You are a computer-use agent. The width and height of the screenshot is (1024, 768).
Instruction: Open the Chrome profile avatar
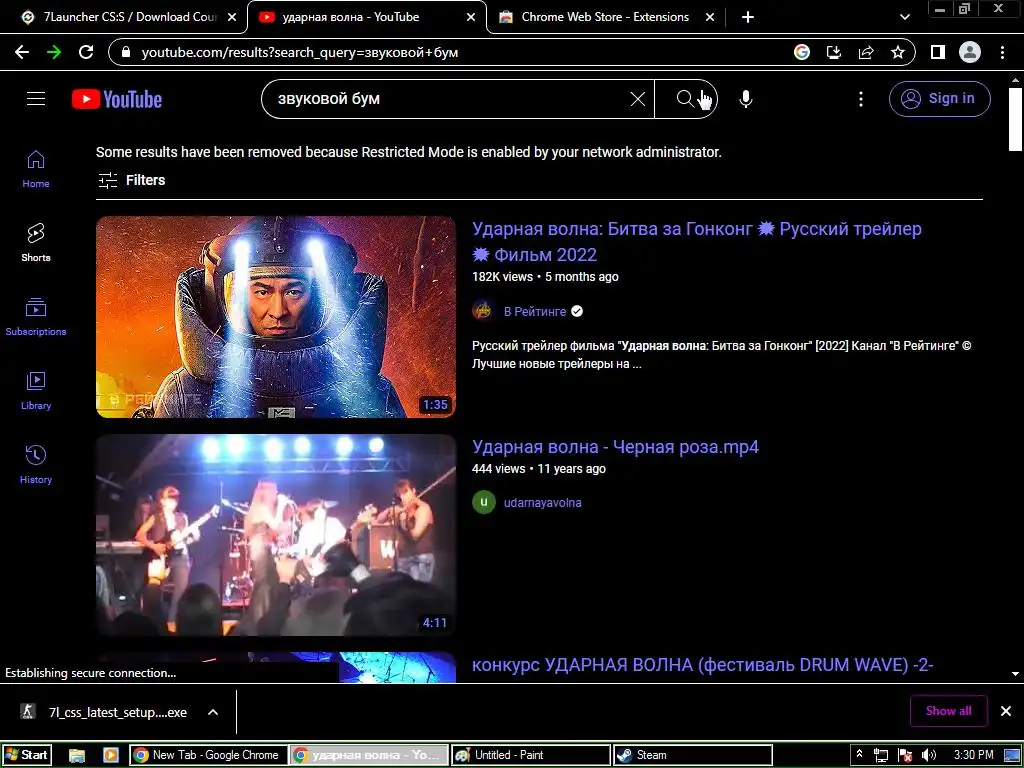coord(970,52)
